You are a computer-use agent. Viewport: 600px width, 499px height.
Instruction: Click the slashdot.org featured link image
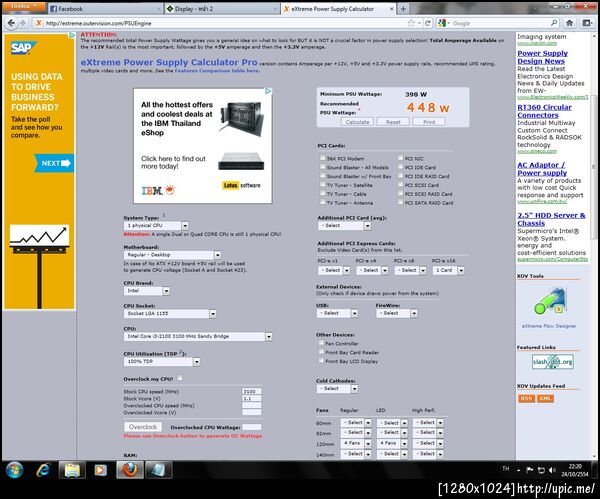pyautogui.click(x=553, y=362)
